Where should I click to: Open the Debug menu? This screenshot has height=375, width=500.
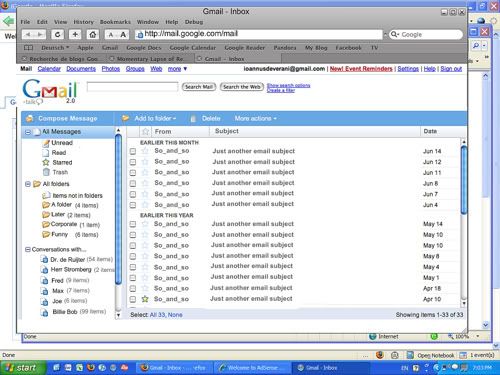point(194,22)
